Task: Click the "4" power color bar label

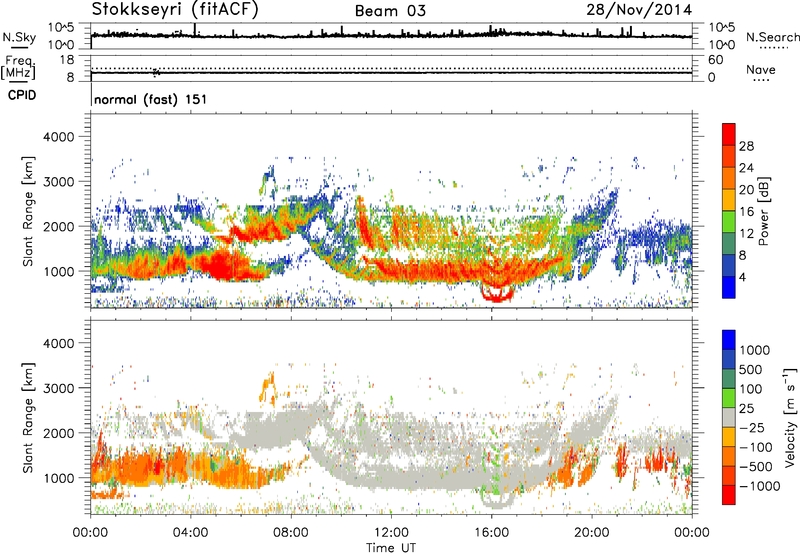Action: [742, 277]
